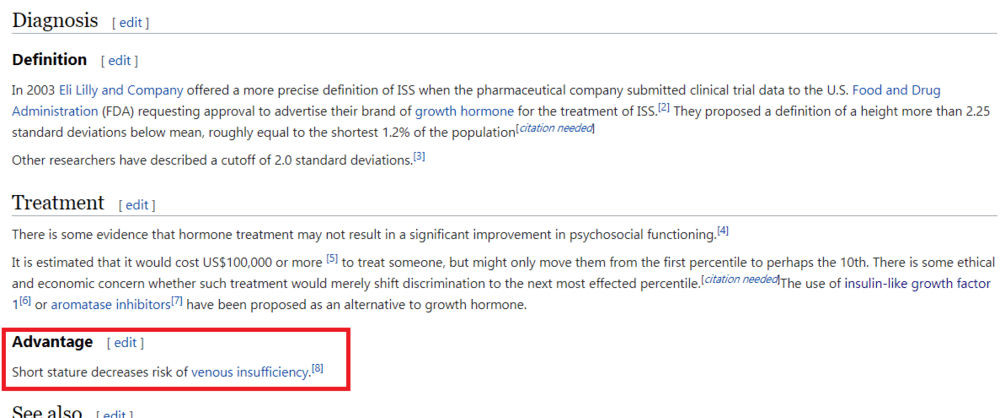The height and width of the screenshot is (418, 1000).
Task: Edit the Advantage subsection
Action: point(126,343)
